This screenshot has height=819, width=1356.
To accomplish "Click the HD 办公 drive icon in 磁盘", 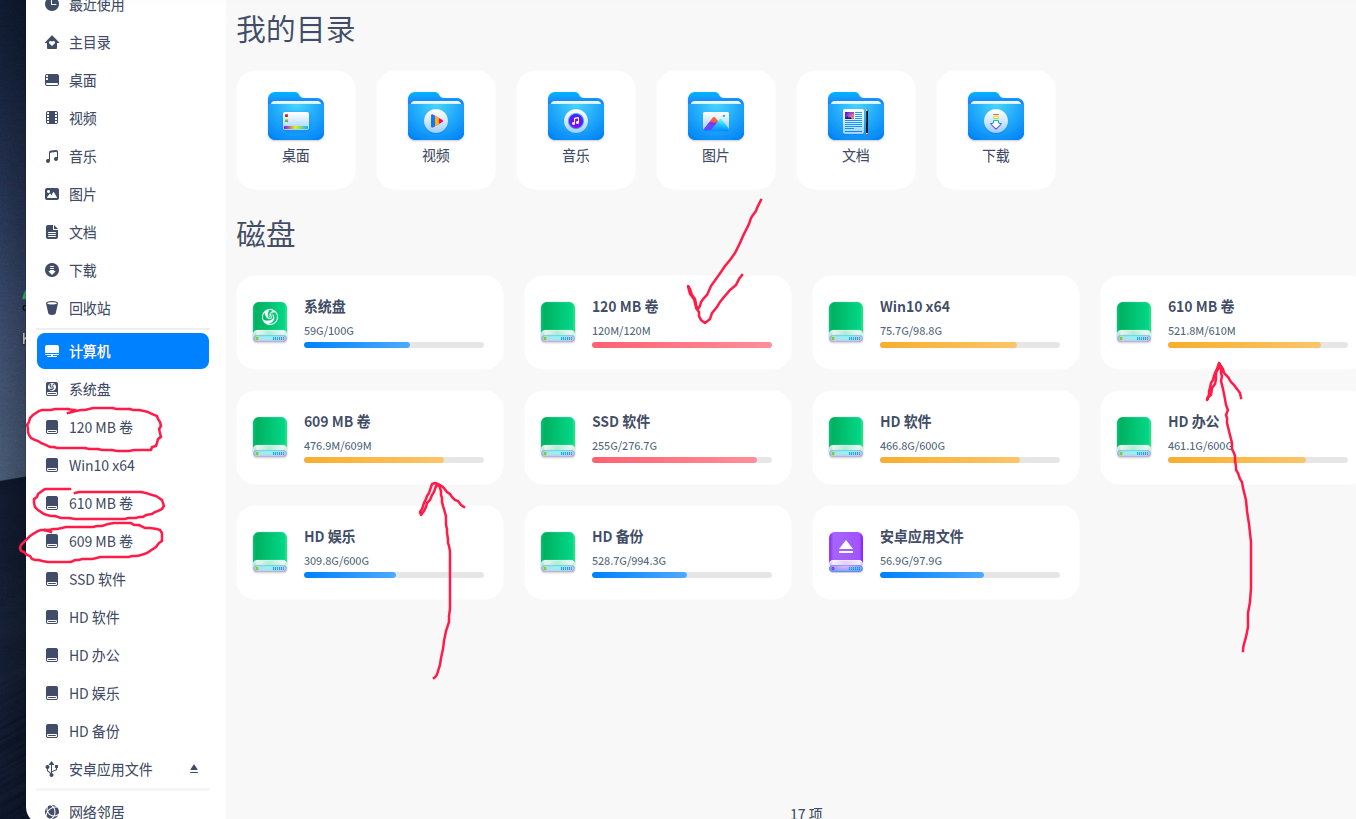I will 1134,437.
